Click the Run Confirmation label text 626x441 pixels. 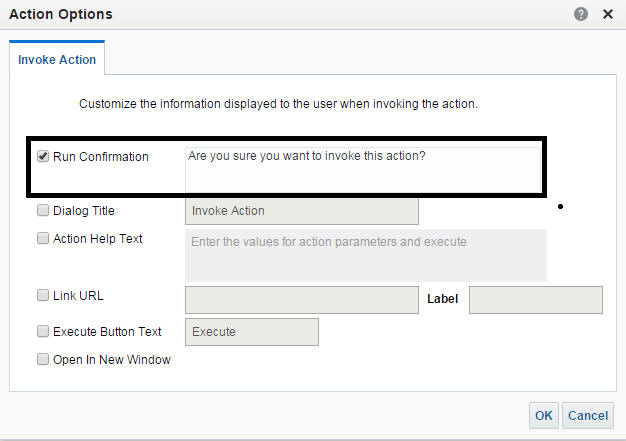pyautogui.click(x=101, y=157)
